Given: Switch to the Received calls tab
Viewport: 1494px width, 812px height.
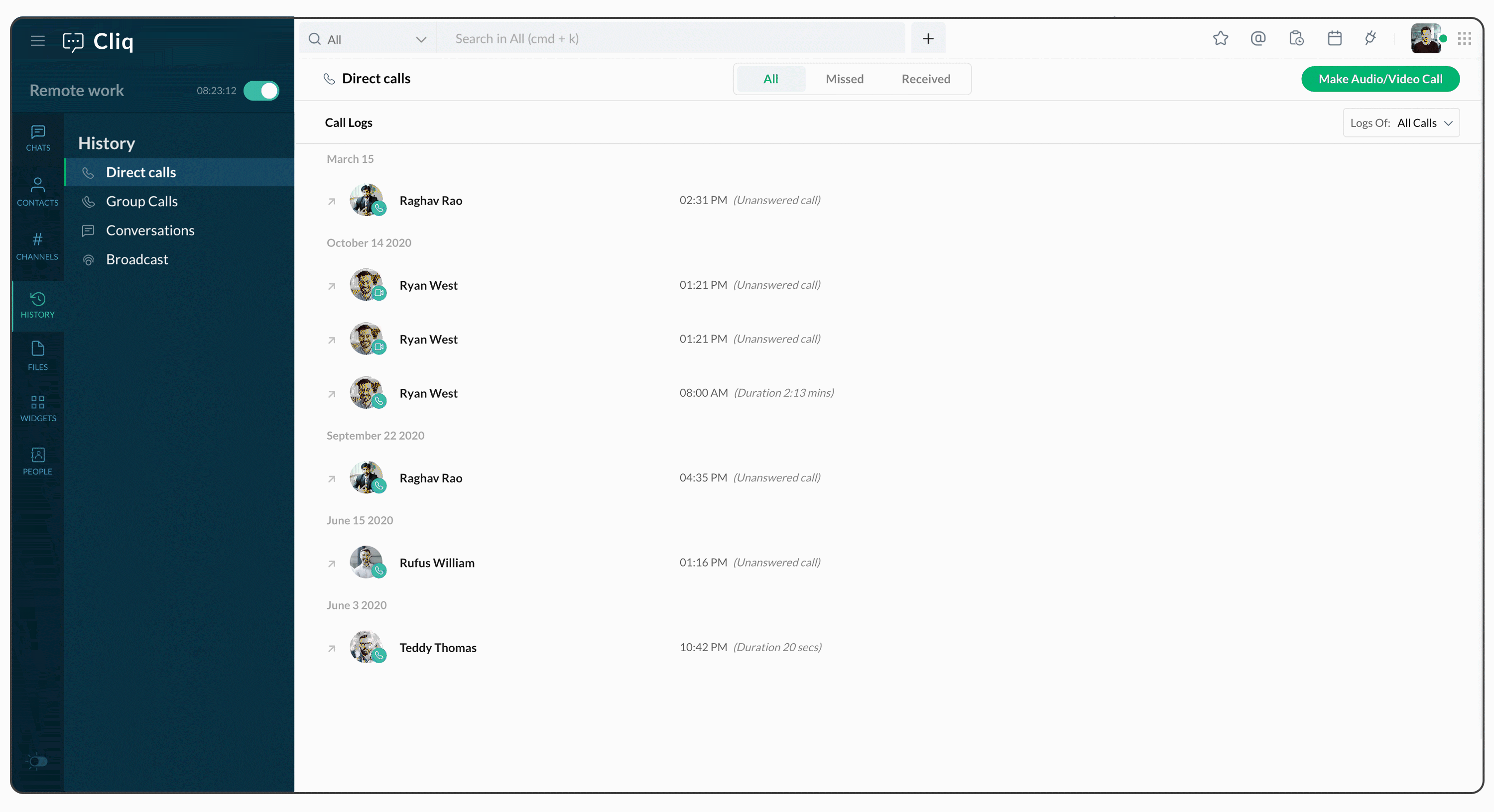Looking at the screenshot, I should (926, 79).
